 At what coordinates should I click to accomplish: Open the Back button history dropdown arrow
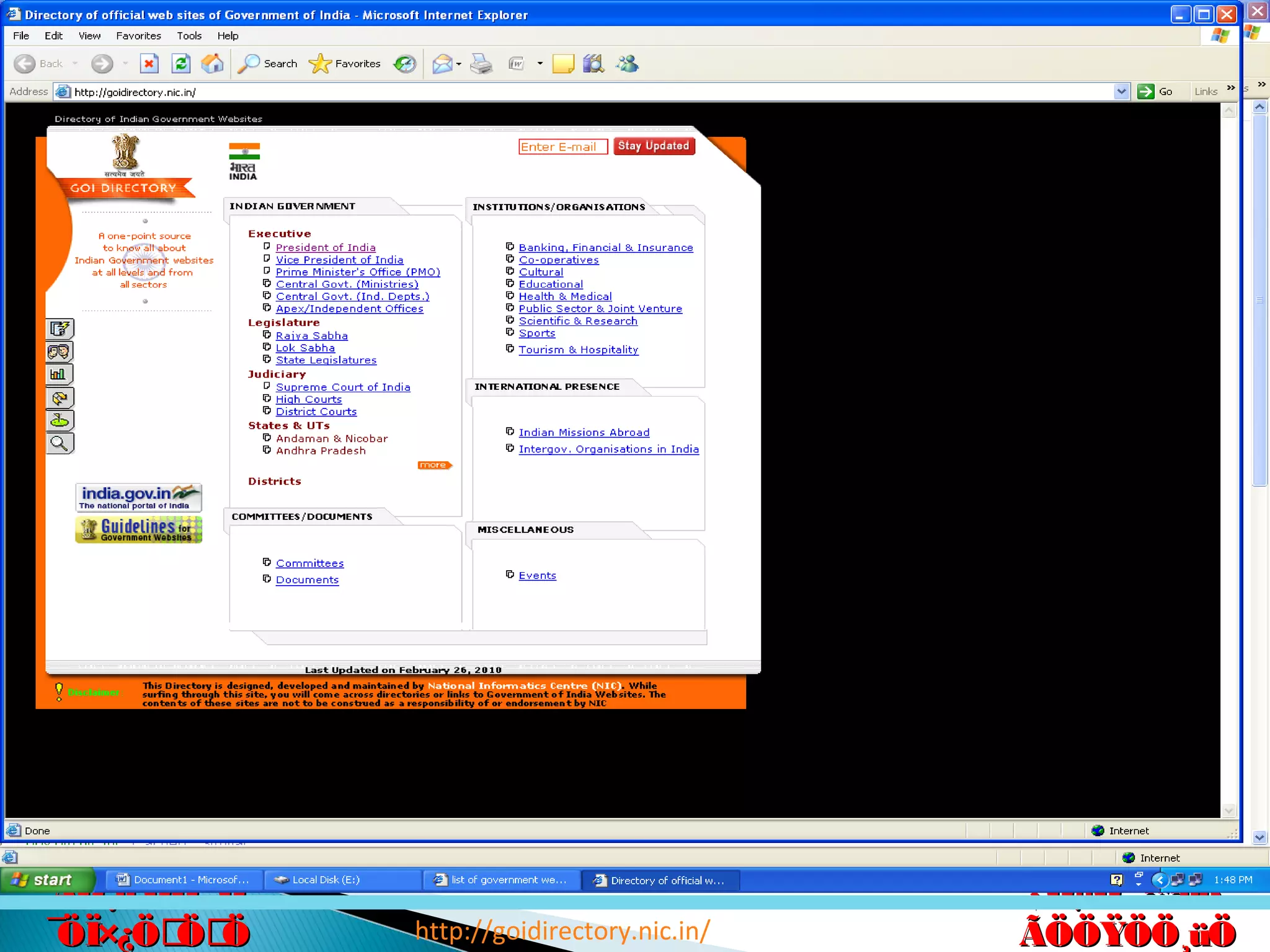click(x=75, y=63)
